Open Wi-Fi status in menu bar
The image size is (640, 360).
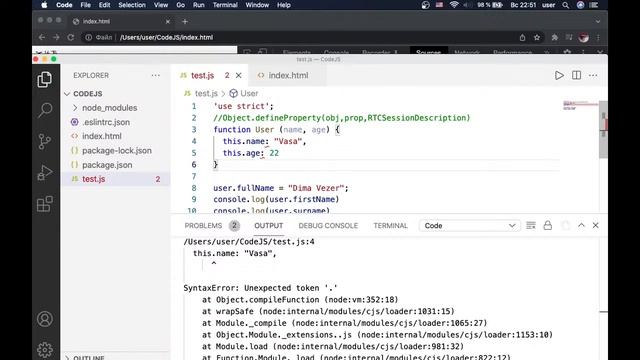(454, 5)
